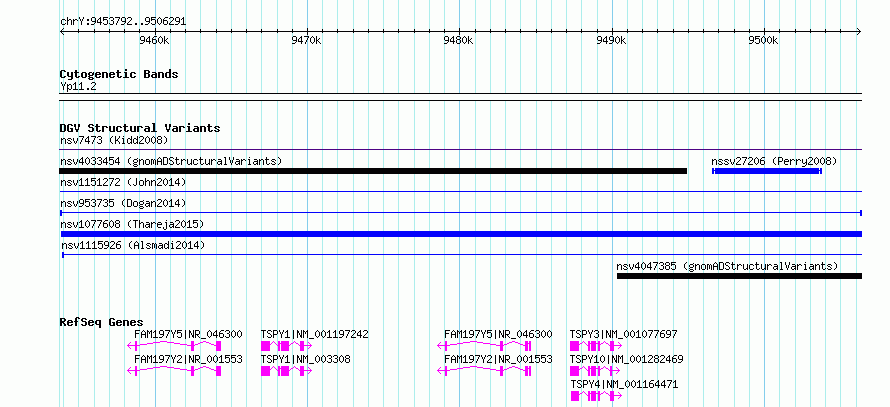The width and height of the screenshot is (890, 407).
Task: Select the TSPY4|NM_001164471 gene label
Action: [x=624, y=384]
